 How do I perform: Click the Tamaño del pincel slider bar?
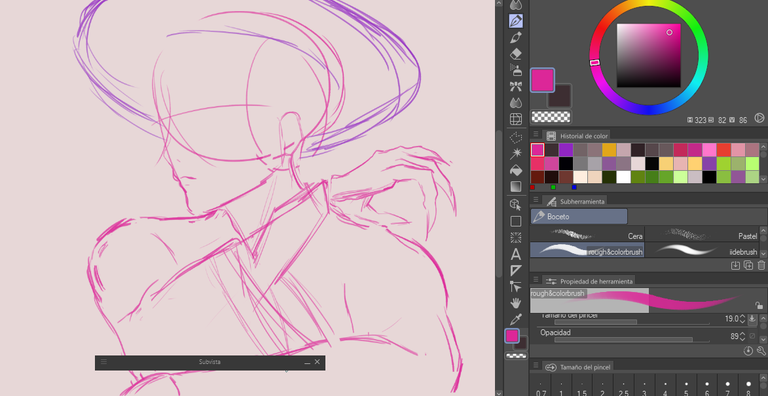click(x=632, y=322)
